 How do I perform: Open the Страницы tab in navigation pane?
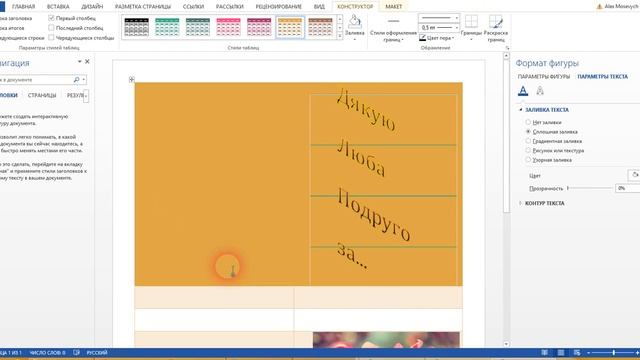(42, 95)
